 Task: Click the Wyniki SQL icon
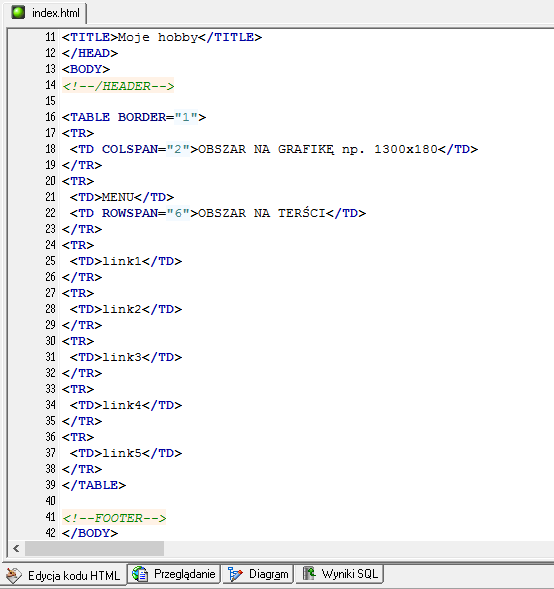point(309,574)
